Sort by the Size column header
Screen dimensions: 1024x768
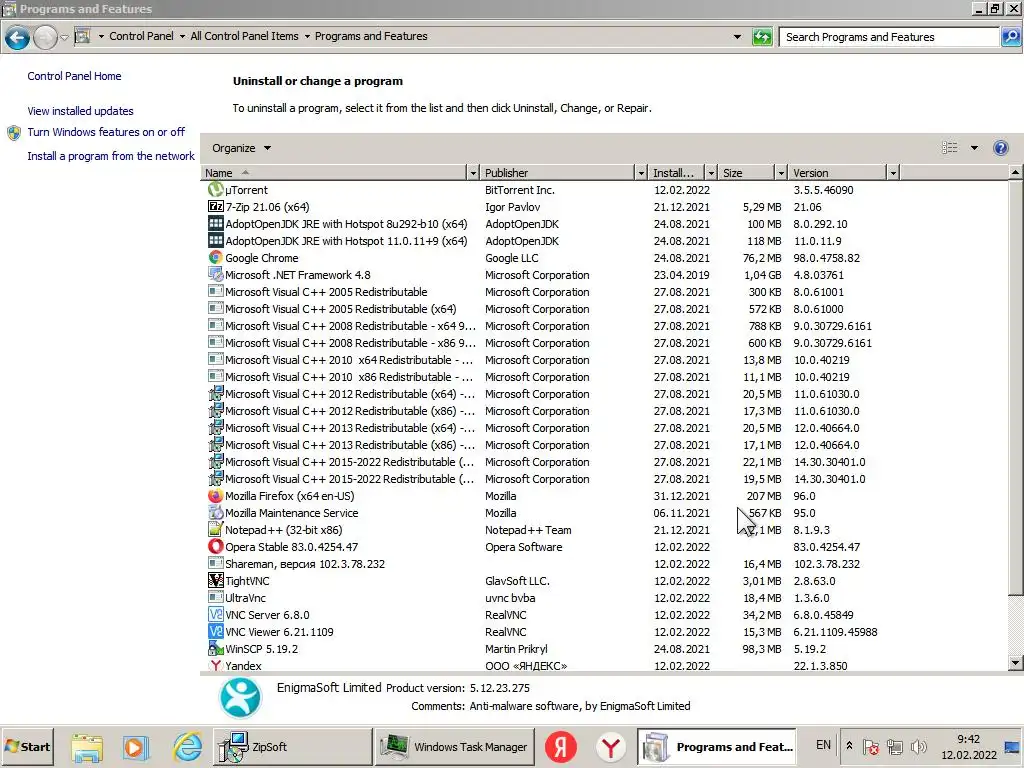746,172
